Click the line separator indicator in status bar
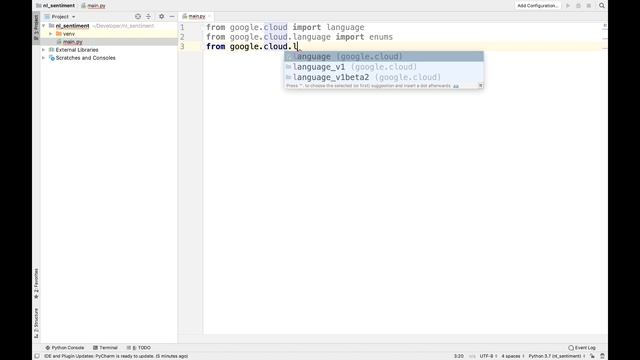 (472, 356)
